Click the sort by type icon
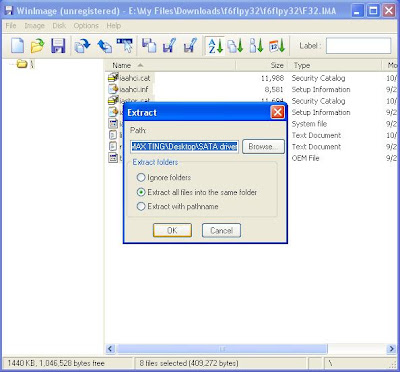The width and height of the screenshot is (400, 372). pos(235,45)
